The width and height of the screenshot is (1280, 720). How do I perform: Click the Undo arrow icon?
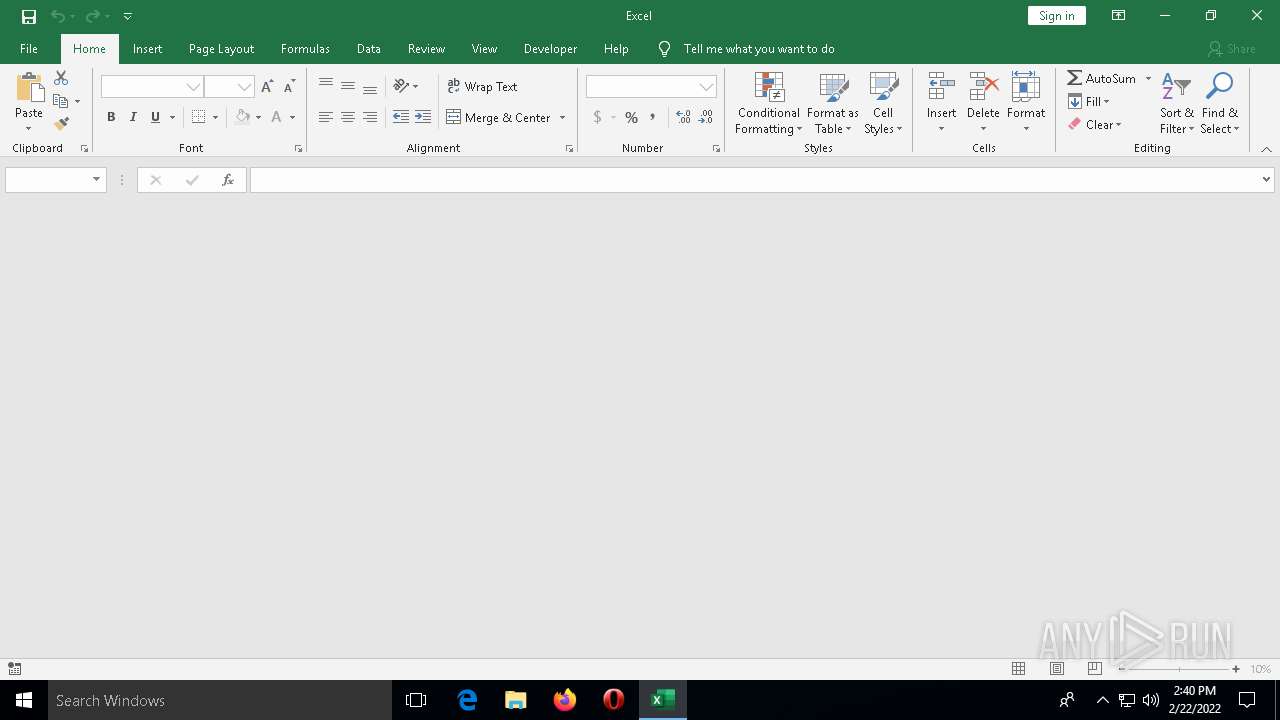click(58, 16)
